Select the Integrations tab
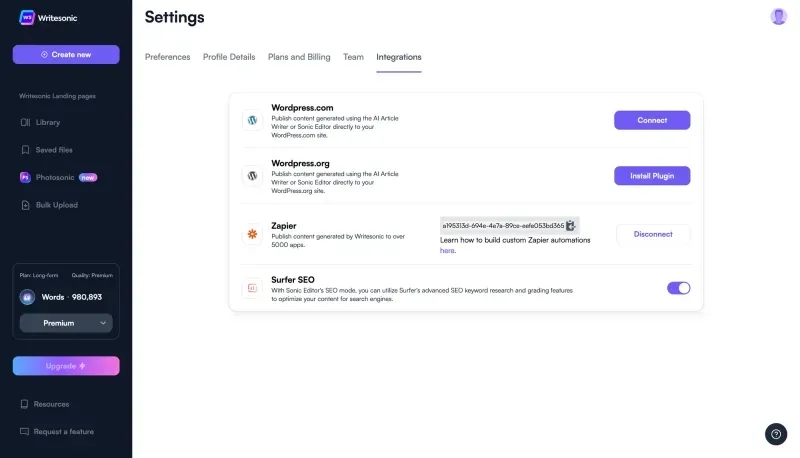 coord(399,57)
